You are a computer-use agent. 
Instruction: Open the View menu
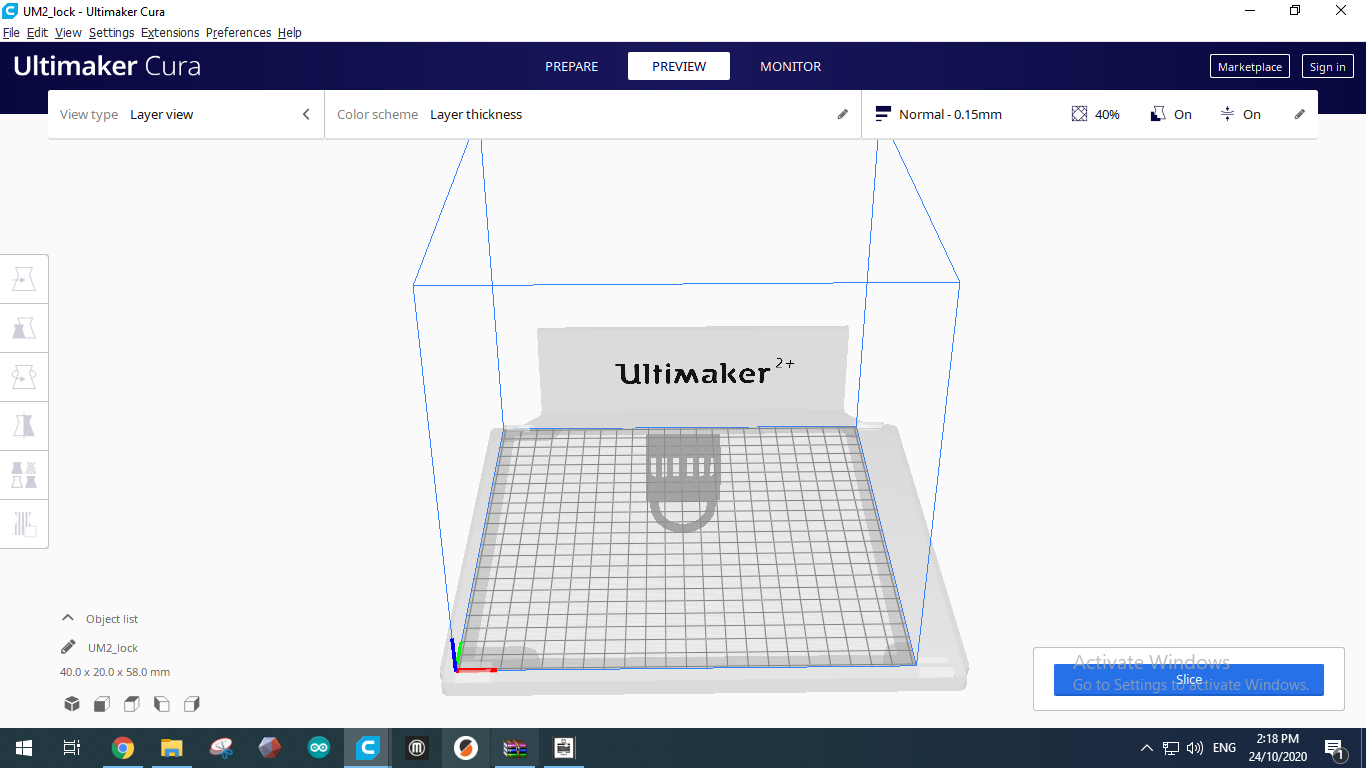(68, 32)
